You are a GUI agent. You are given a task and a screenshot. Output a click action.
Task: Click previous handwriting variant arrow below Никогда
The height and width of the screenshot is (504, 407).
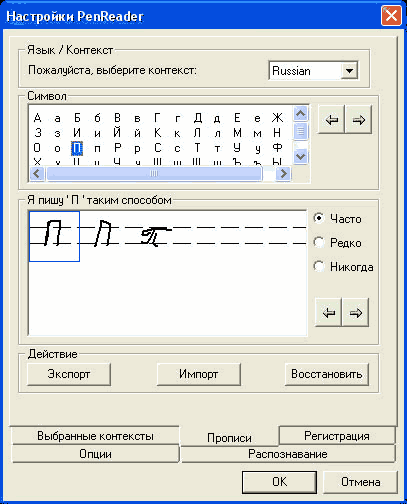point(329,313)
